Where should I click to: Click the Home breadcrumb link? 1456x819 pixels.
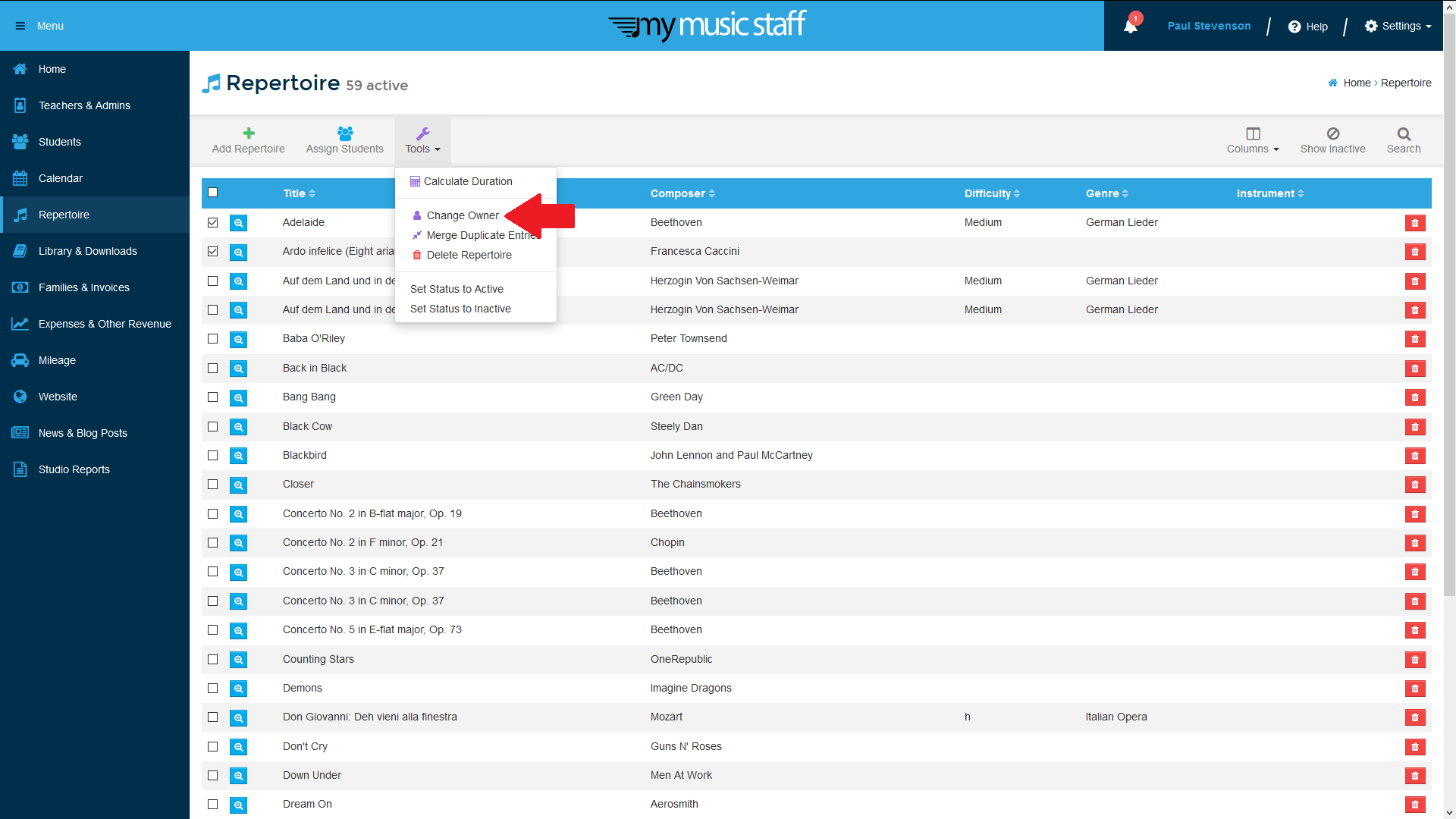click(x=1357, y=83)
